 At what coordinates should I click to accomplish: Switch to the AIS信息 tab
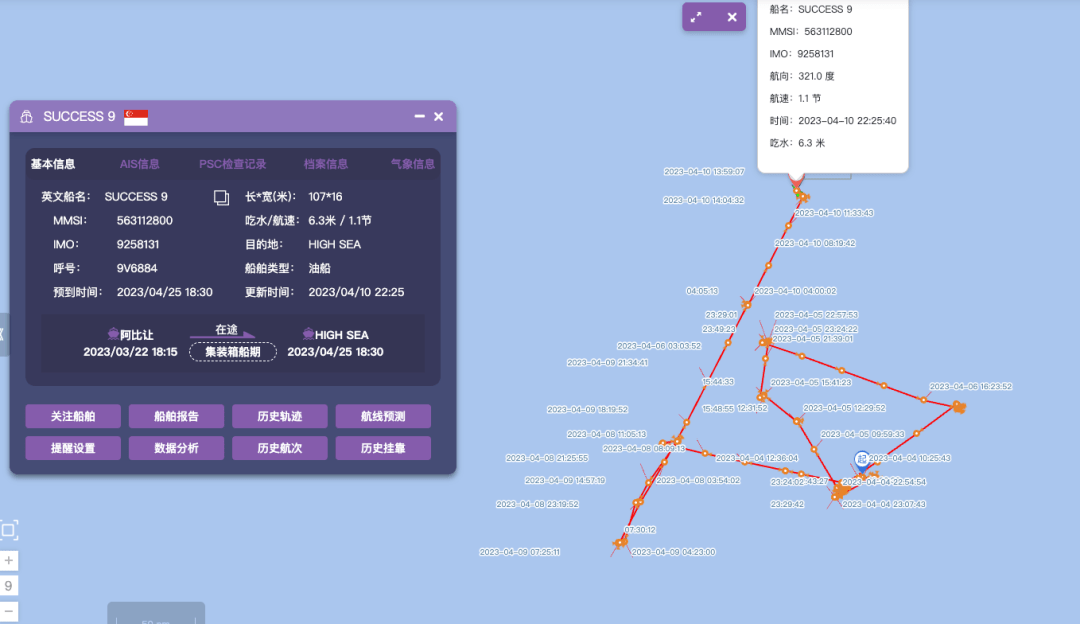(139, 164)
